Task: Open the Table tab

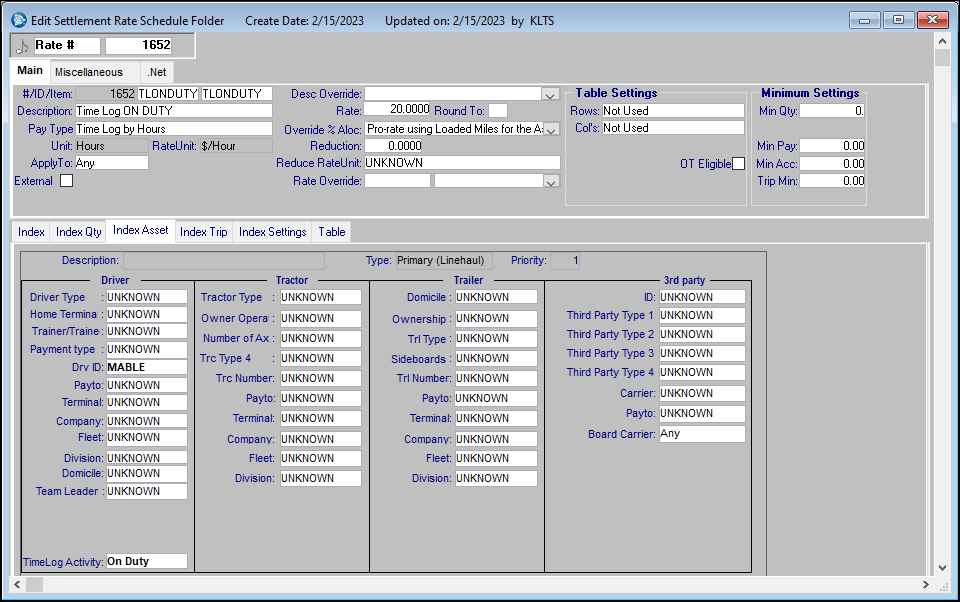Action: [x=332, y=232]
